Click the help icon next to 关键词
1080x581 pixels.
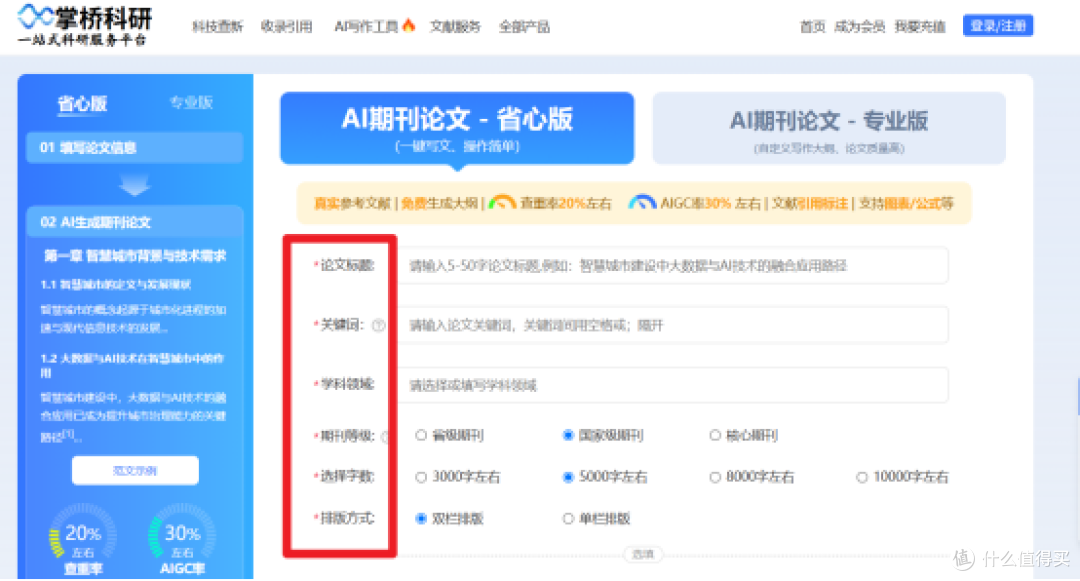[378, 326]
